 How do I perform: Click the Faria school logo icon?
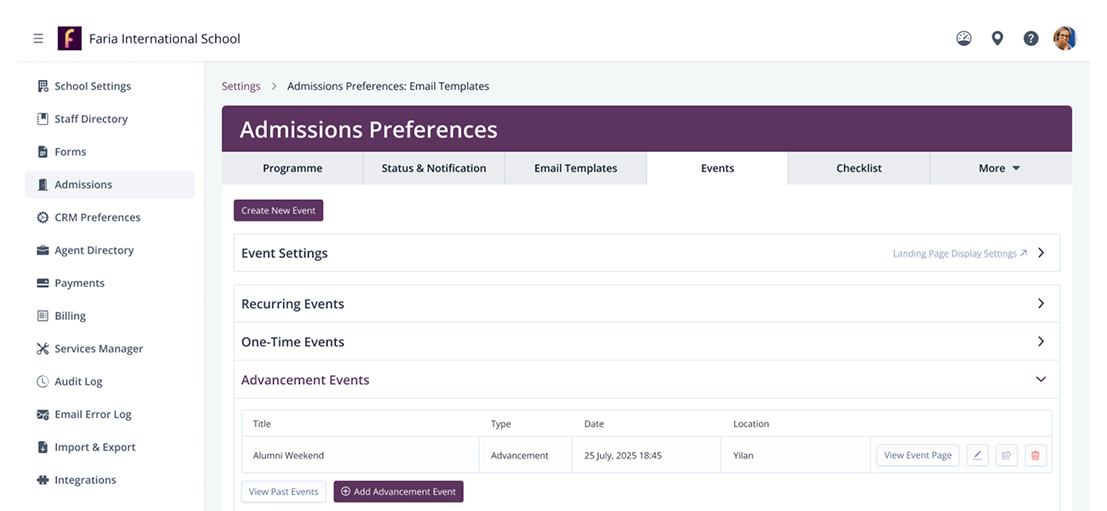tap(69, 39)
